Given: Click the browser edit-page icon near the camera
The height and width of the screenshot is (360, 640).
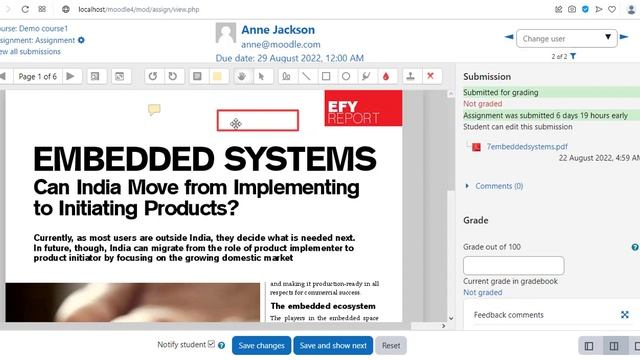Looking at the screenshot, I should [558, 9].
